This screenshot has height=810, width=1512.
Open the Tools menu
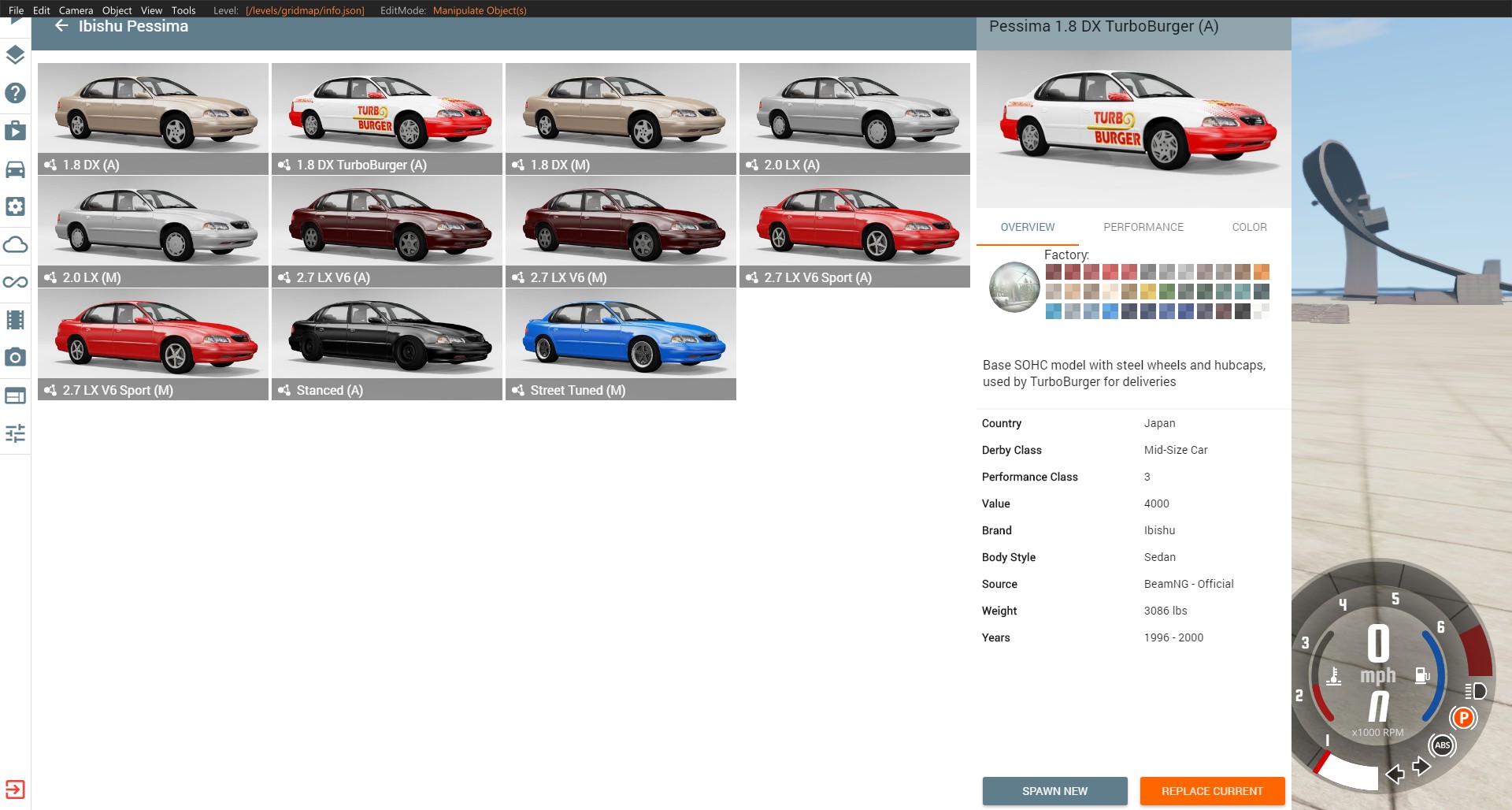[x=183, y=10]
